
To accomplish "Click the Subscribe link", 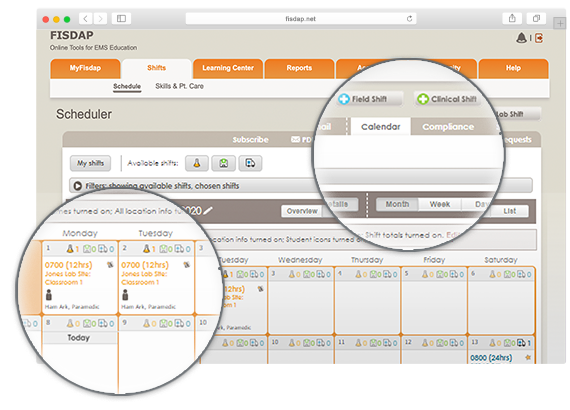I will click(250, 140).
